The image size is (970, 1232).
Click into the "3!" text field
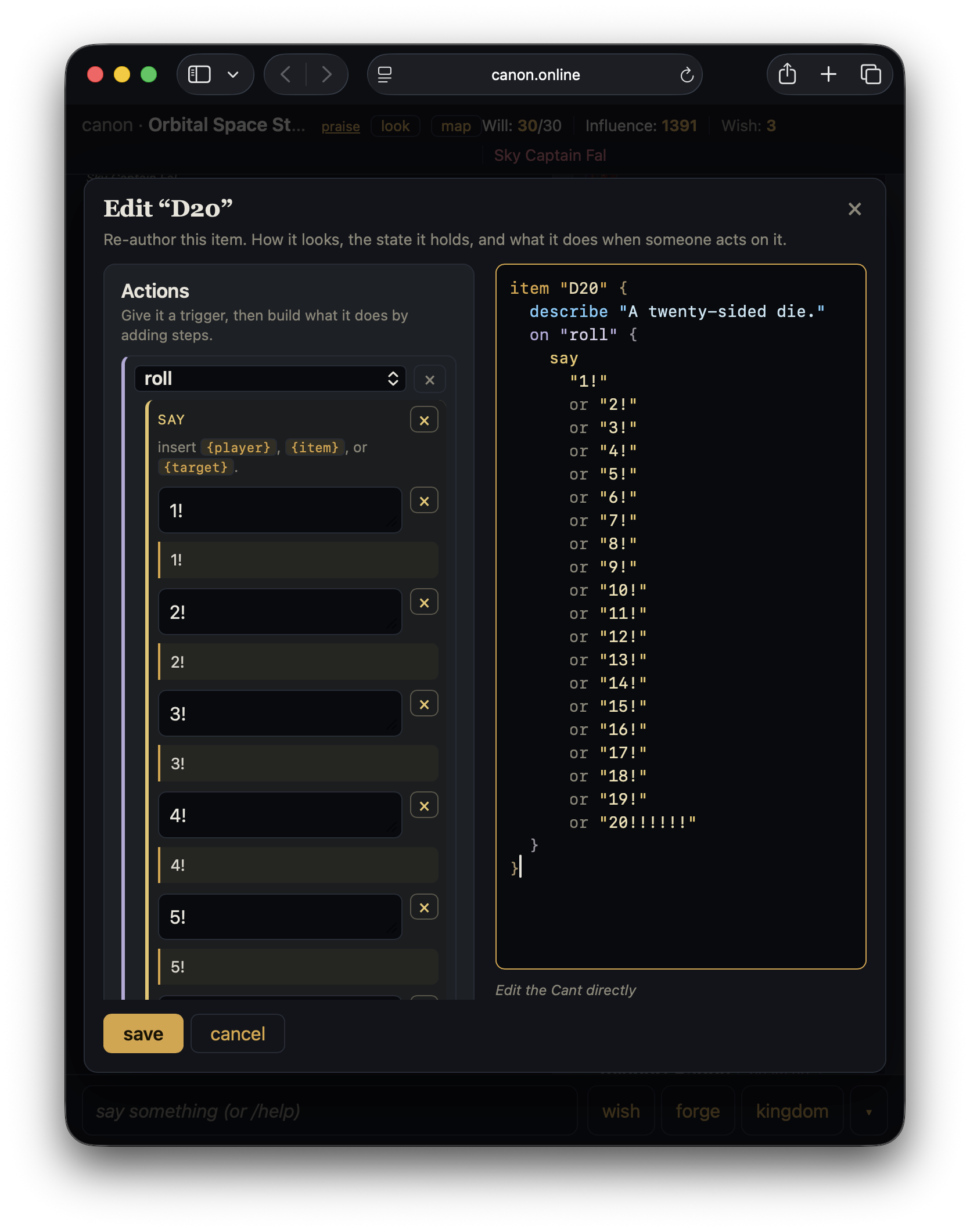pos(280,713)
